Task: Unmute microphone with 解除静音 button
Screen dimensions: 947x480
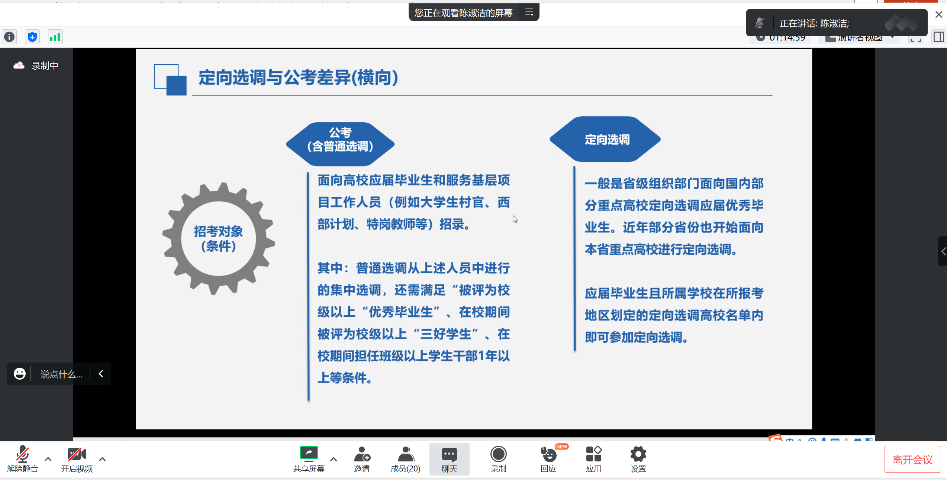Action: tap(21, 458)
